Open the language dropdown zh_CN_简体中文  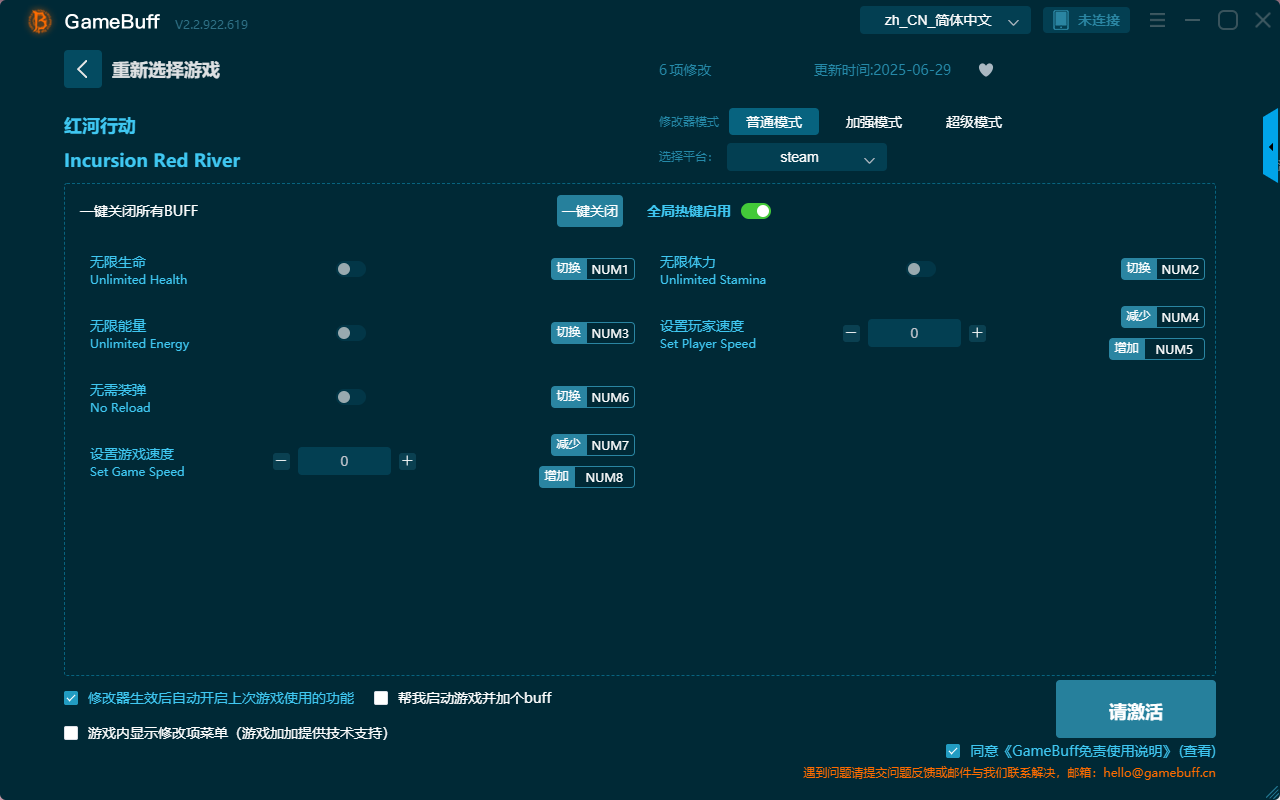tap(944, 19)
